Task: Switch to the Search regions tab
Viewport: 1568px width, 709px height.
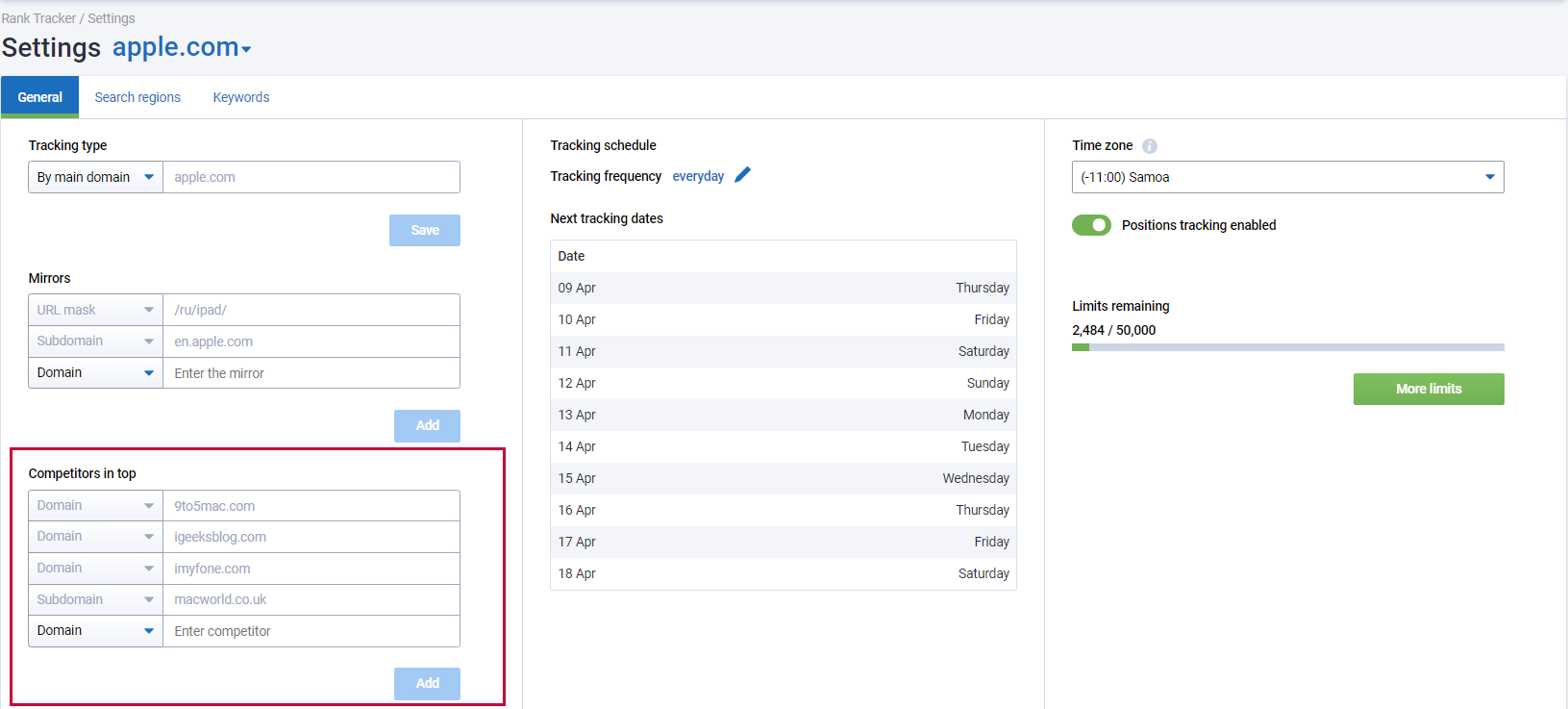Action: click(137, 97)
